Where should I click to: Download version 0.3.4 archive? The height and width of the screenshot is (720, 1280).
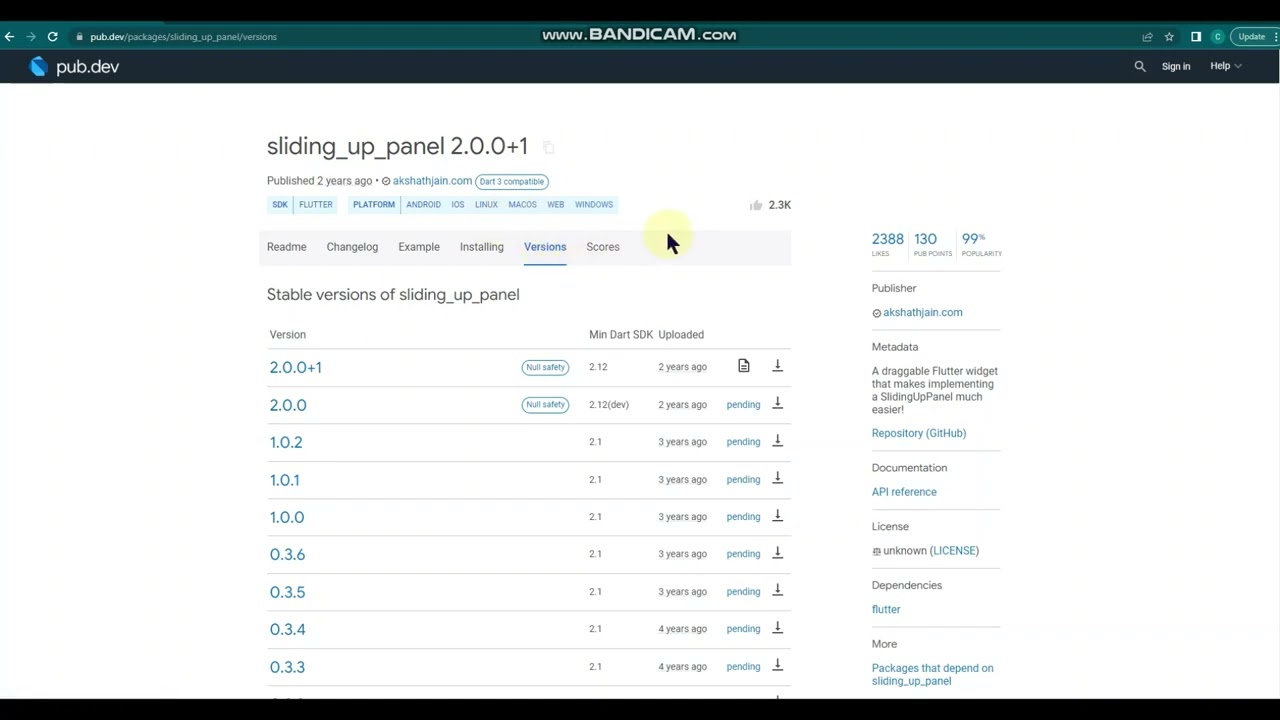click(777, 628)
